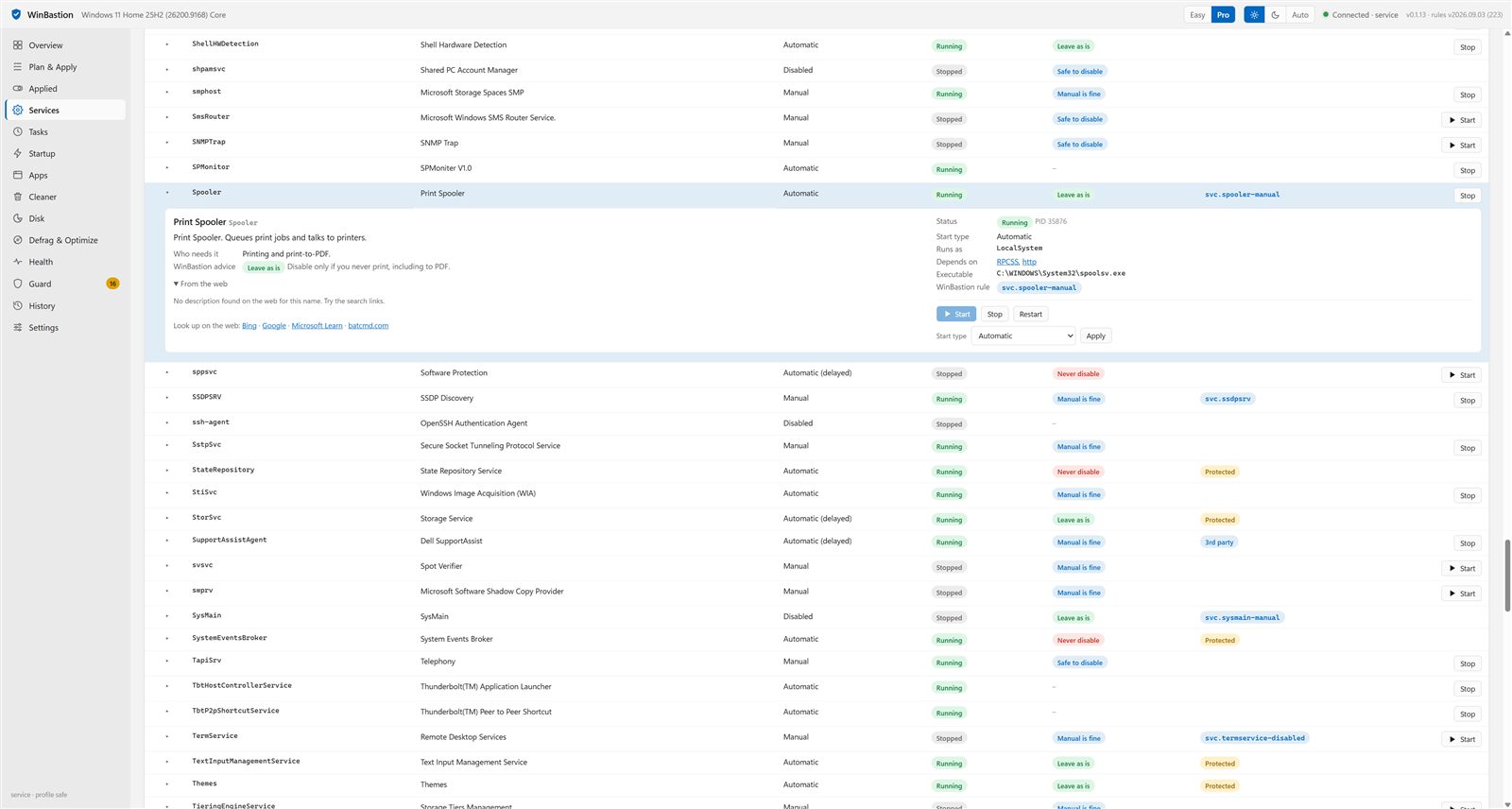The width and height of the screenshot is (1512, 809).
Task: Expand the SysMain service row
Action: point(167,616)
